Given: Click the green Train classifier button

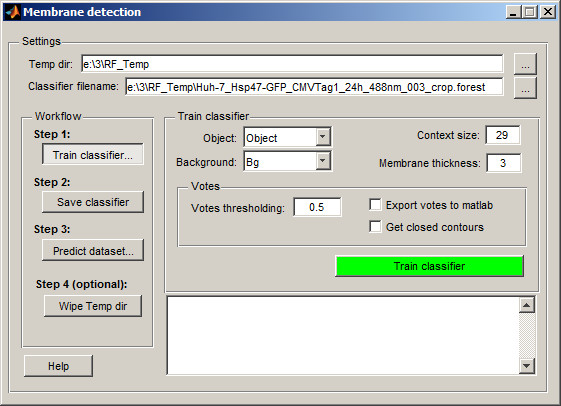Looking at the screenshot, I should pos(429,266).
